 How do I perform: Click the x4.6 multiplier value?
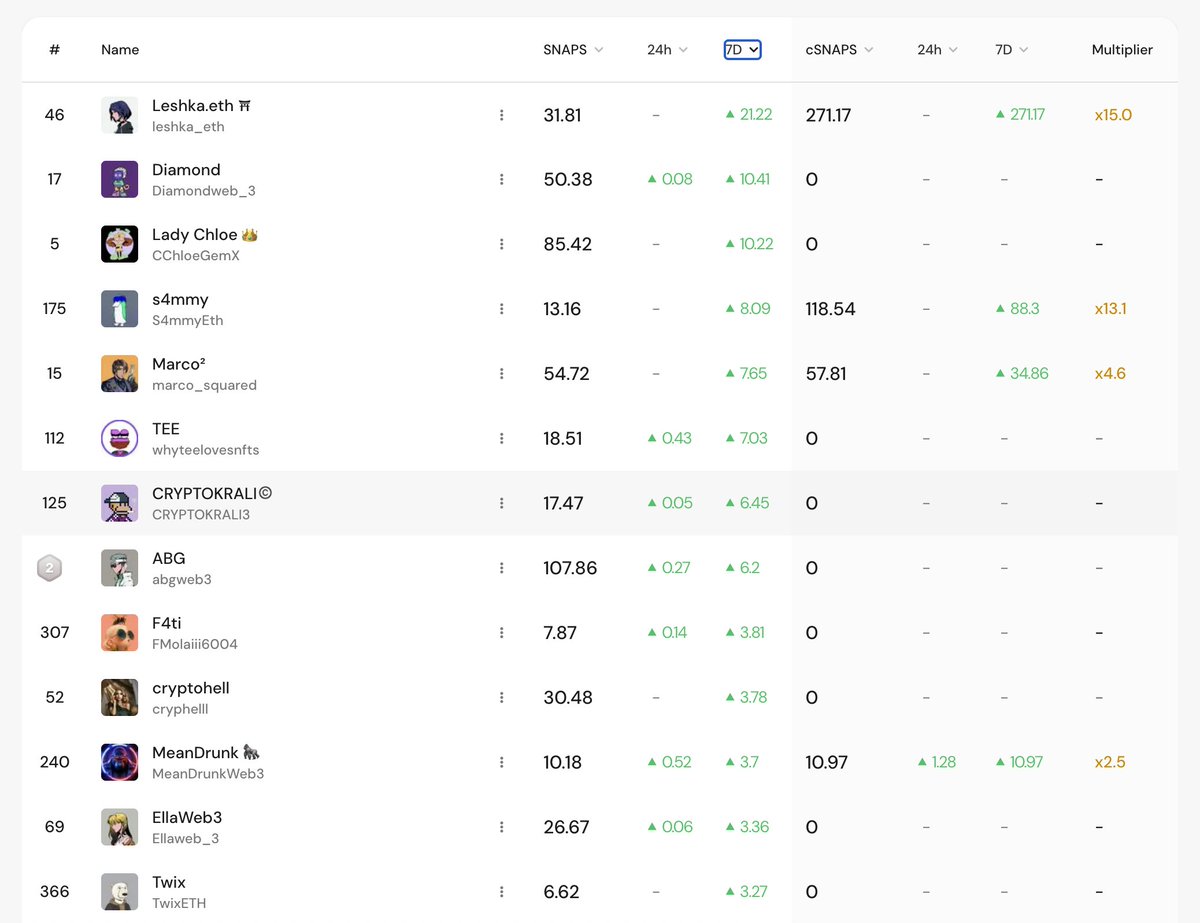[1110, 373]
